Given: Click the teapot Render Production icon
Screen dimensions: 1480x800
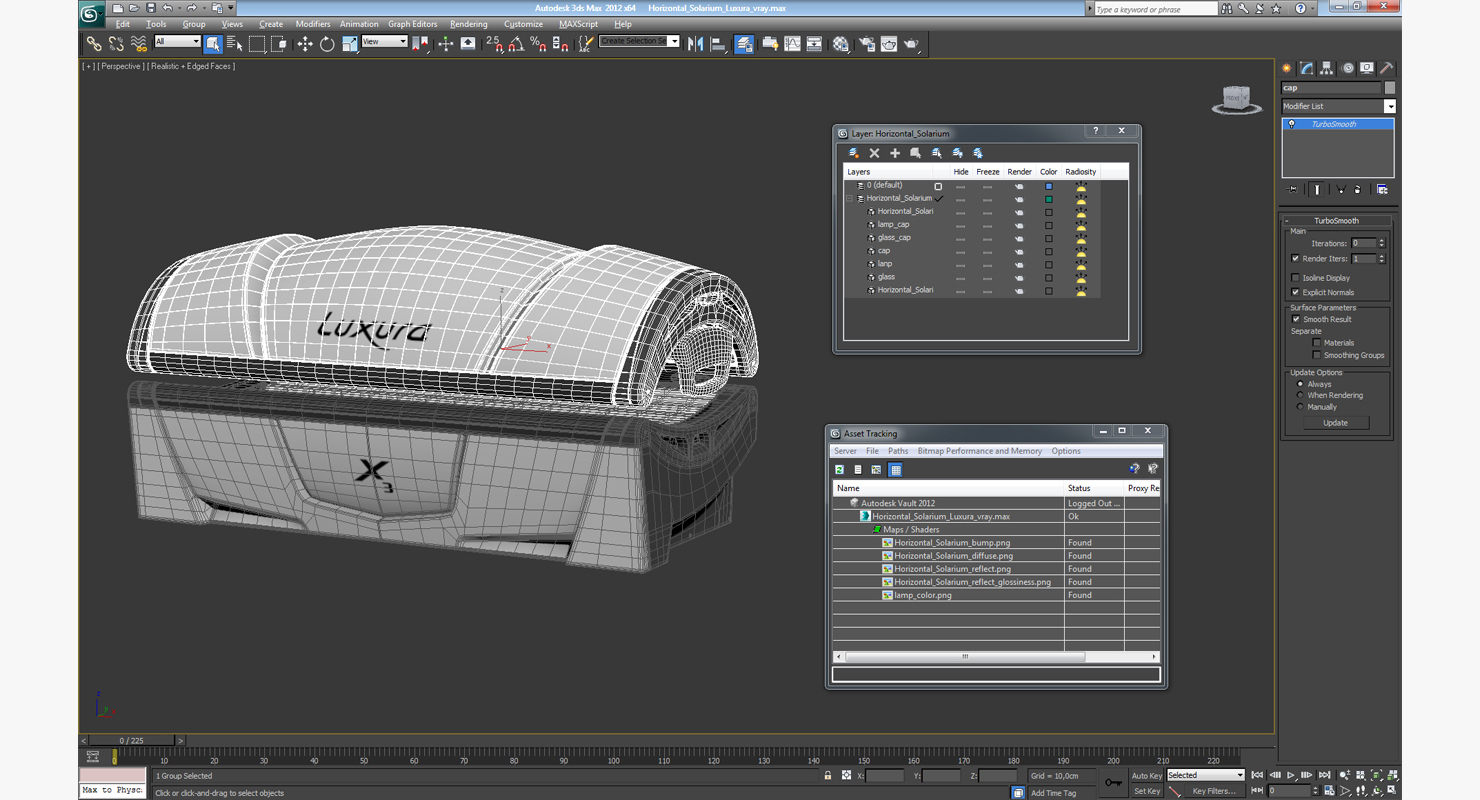Looking at the screenshot, I should 911,44.
